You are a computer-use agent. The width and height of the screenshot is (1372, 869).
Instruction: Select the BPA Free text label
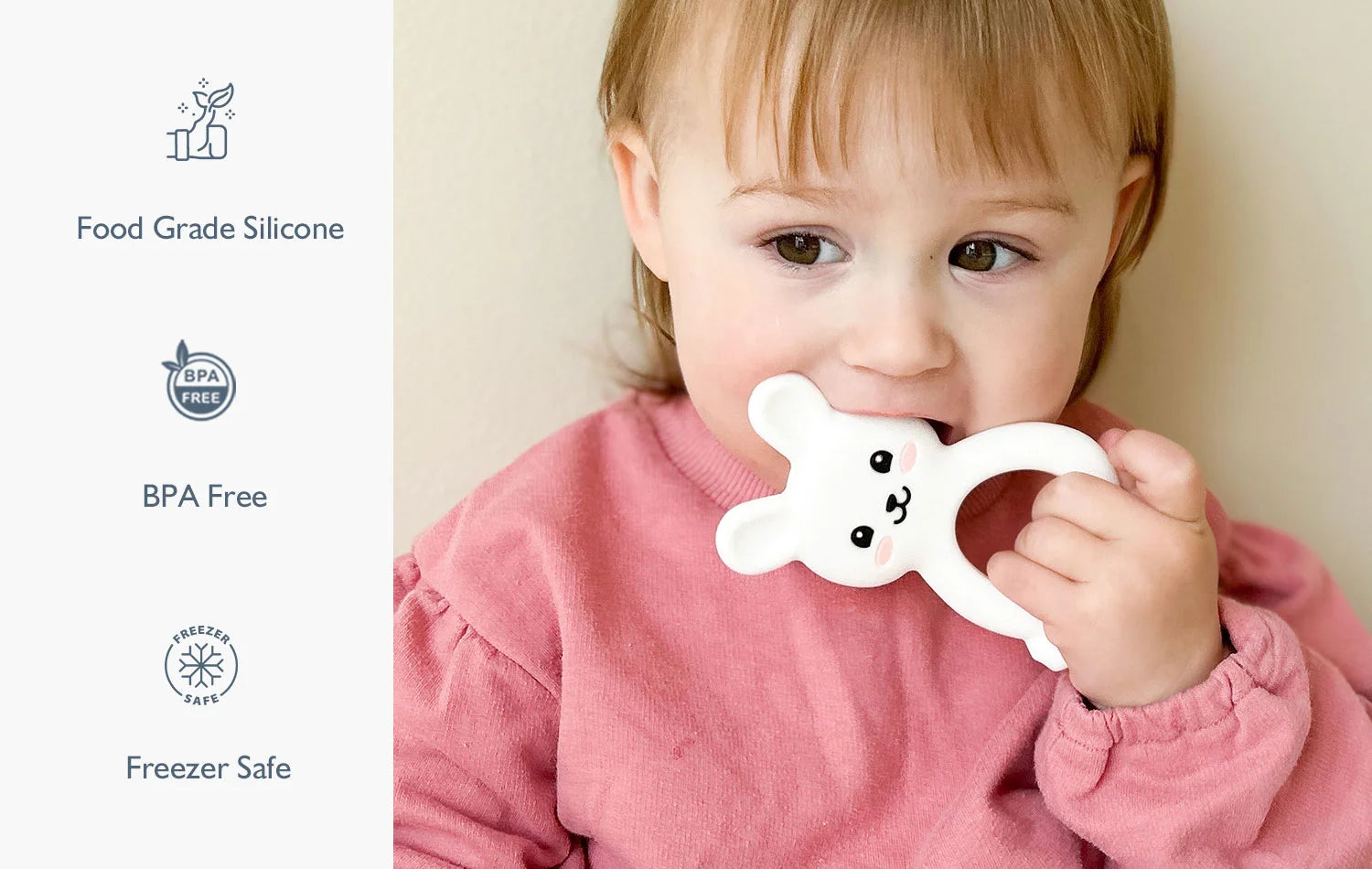tap(205, 496)
